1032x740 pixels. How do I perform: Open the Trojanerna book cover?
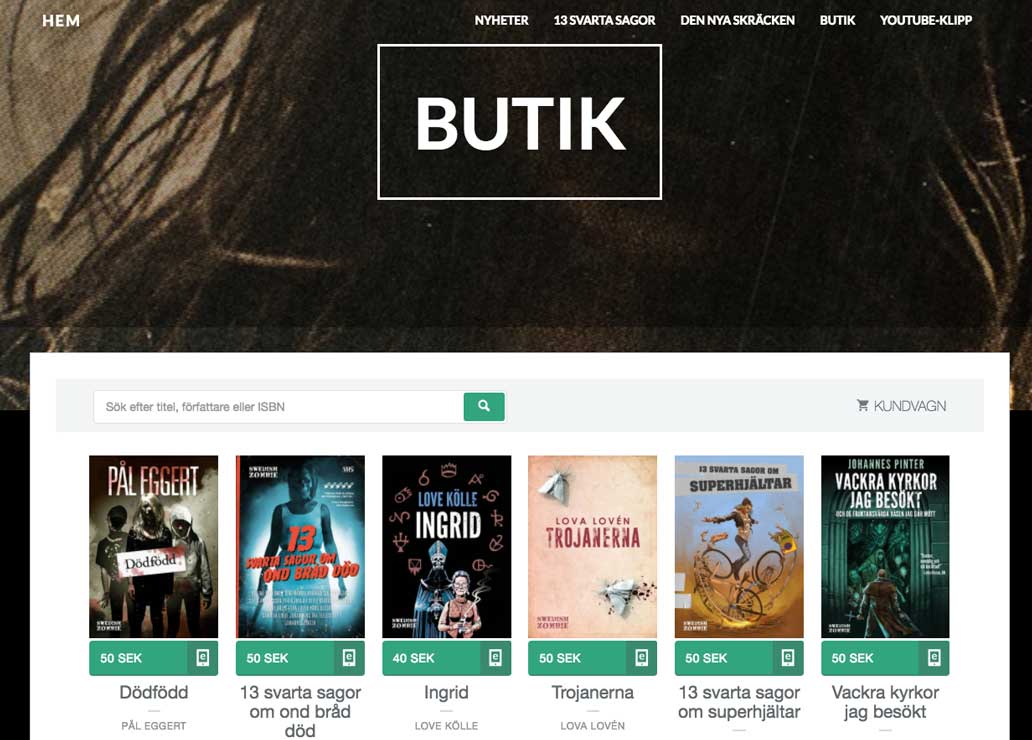pos(592,546)
